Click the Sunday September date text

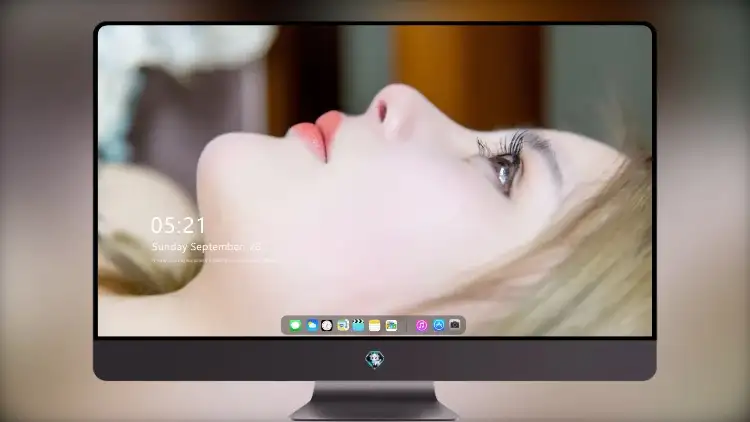(206, 247)
